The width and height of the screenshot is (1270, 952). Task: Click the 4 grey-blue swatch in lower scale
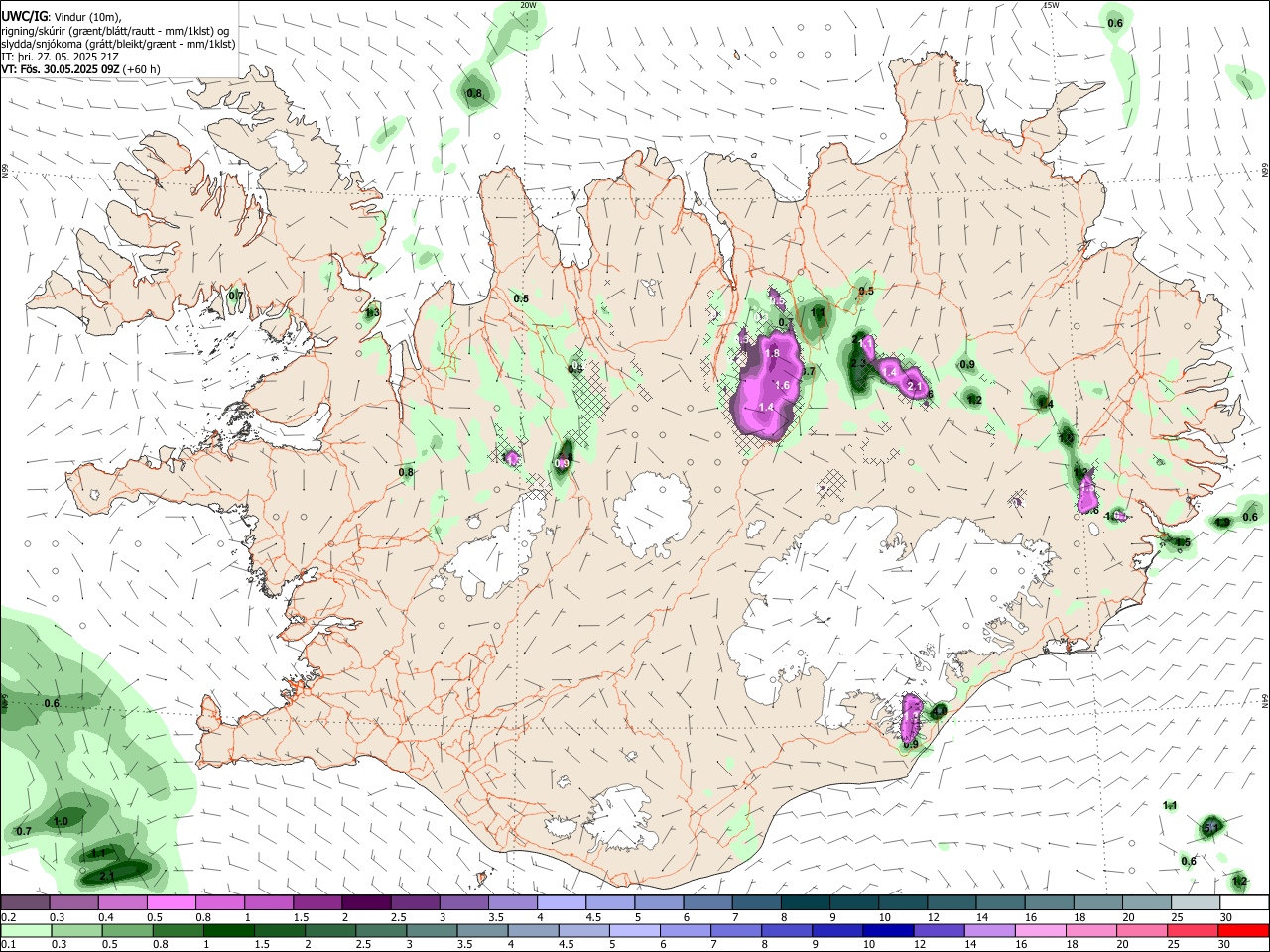click(x=534, y=930)
